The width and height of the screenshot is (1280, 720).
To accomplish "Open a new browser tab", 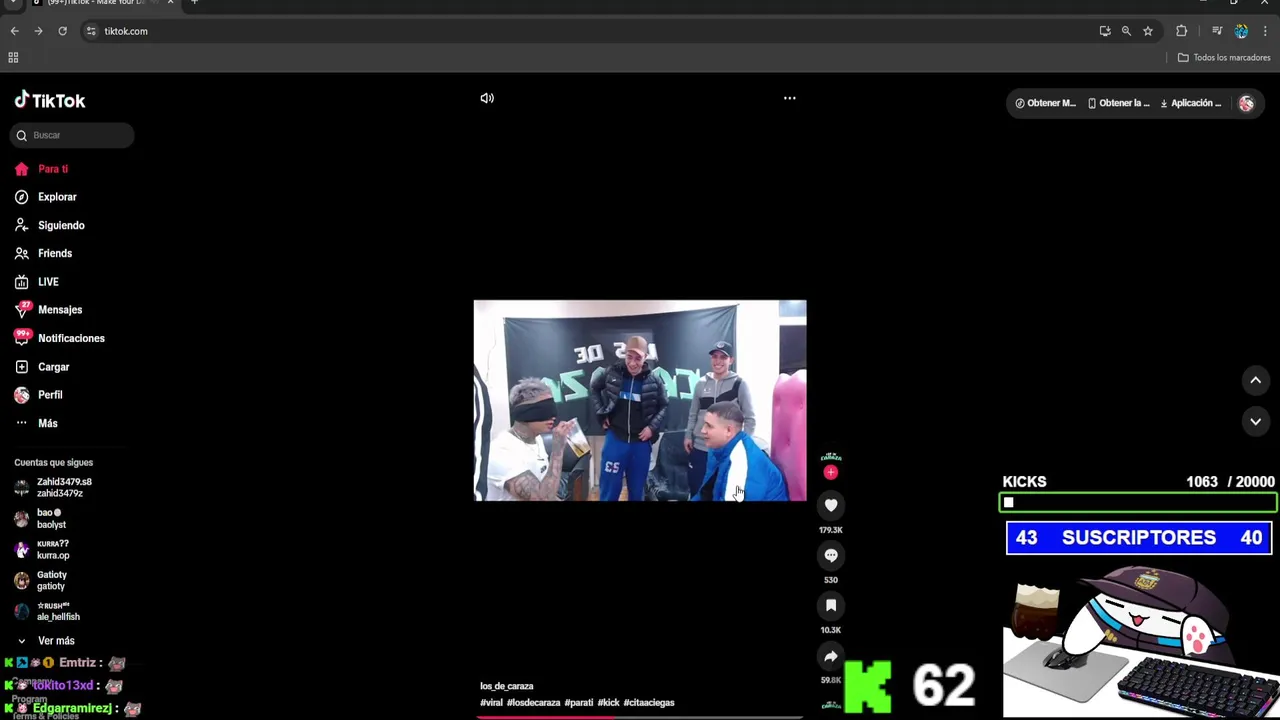I will click(x=194, y=2).
